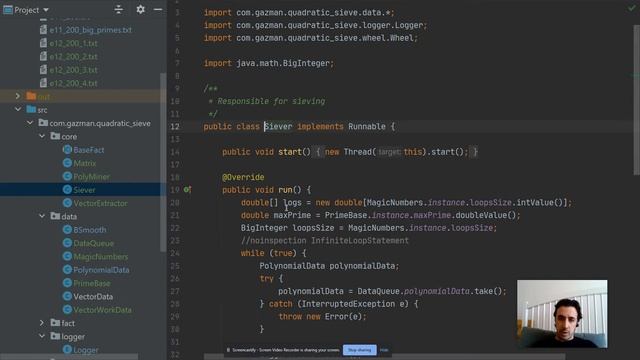640x360 pixels.
Task: Open file e12_200_1.txt
Action: click(x=73, y=43)
